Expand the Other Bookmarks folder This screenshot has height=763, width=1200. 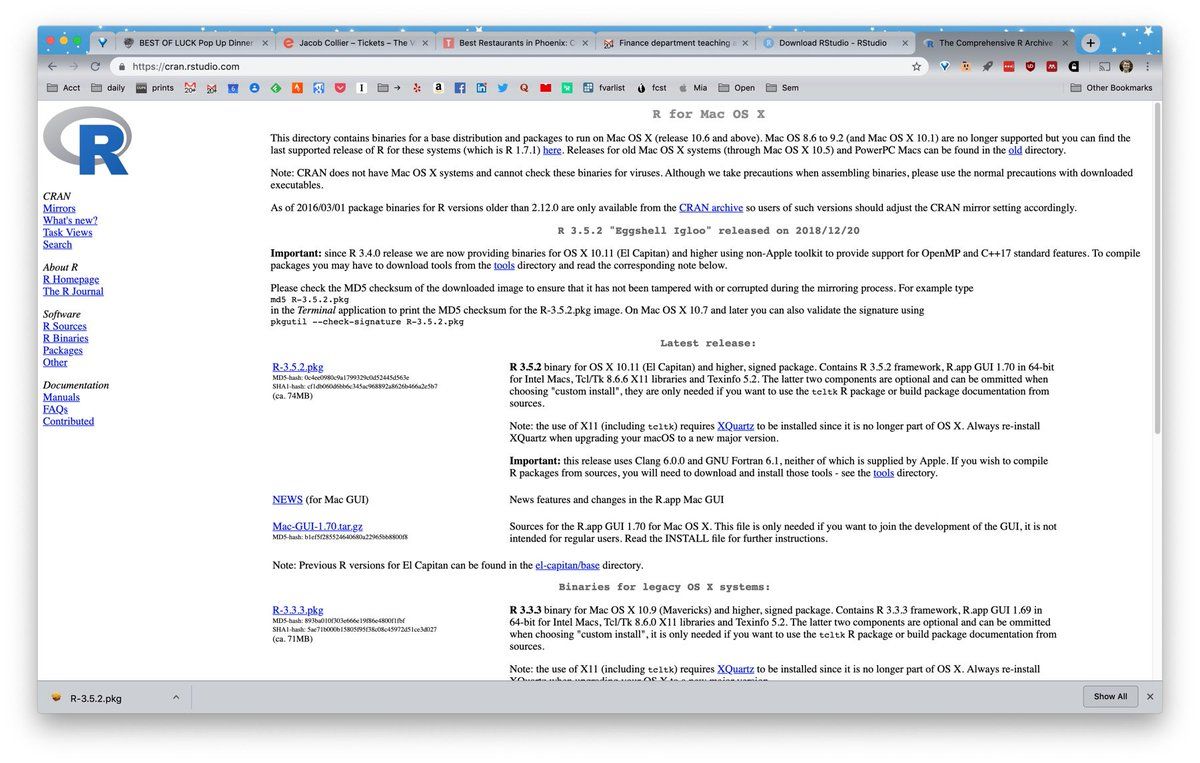coord(1110,88)
